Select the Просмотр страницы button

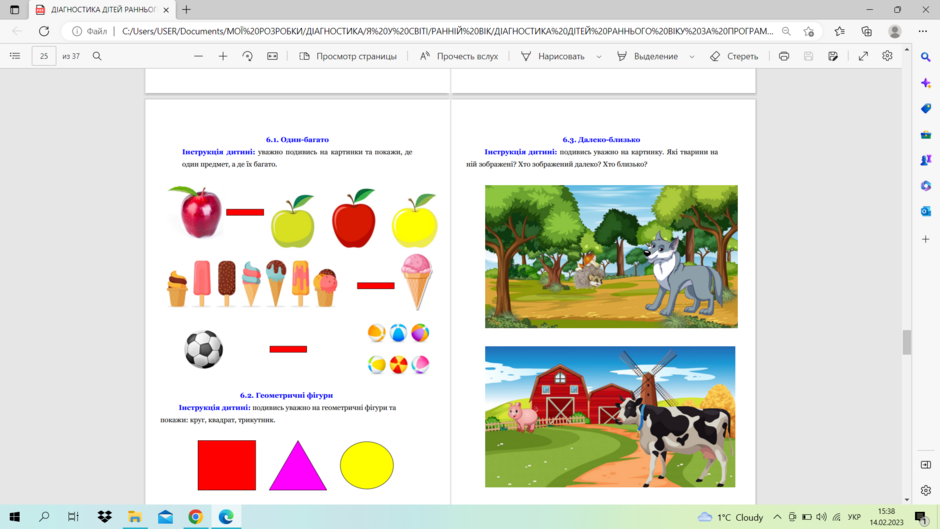348,56
